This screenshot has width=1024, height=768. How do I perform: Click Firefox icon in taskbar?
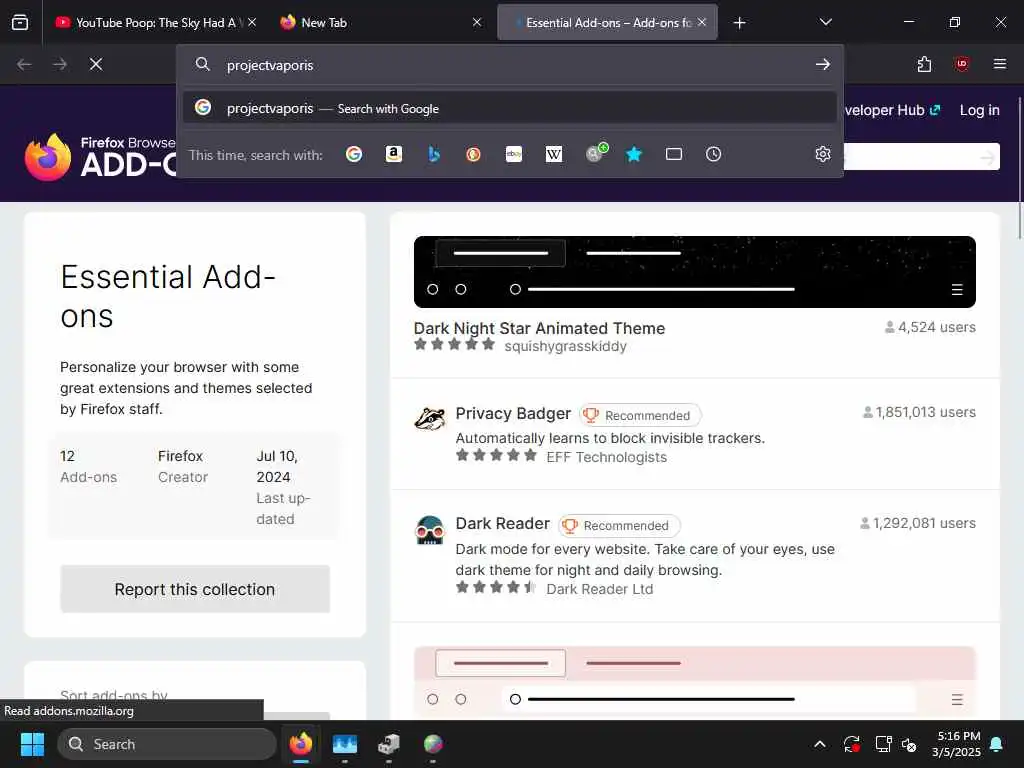(301, 744)
